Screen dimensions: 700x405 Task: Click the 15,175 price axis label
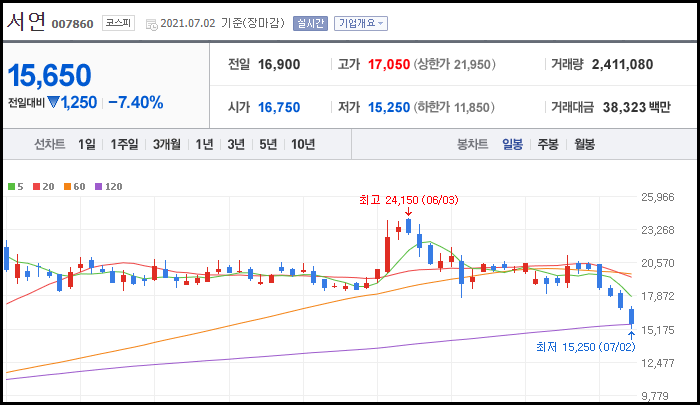(x=658, y=330)
